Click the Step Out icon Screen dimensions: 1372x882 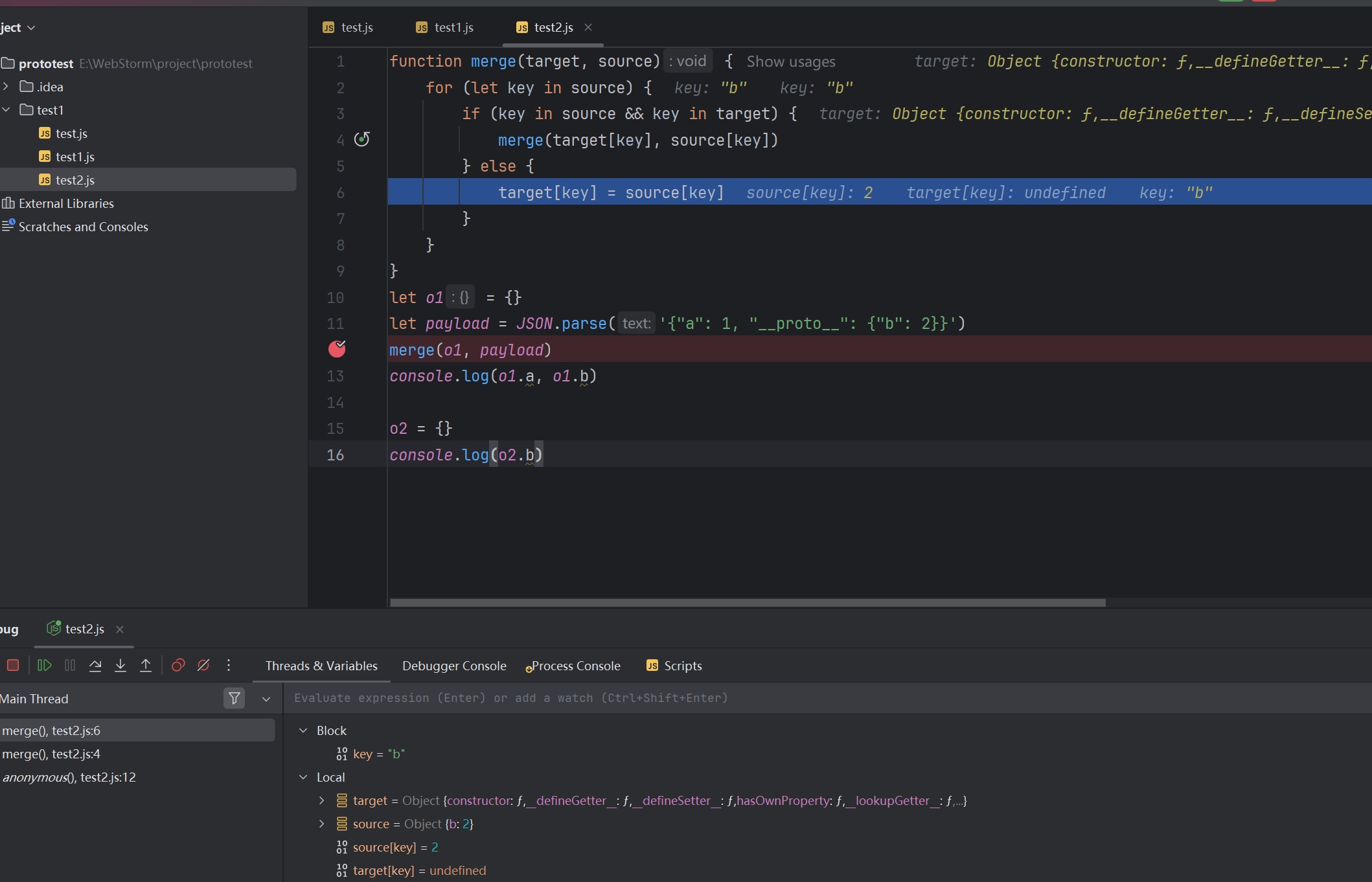(x=146, y=665)
